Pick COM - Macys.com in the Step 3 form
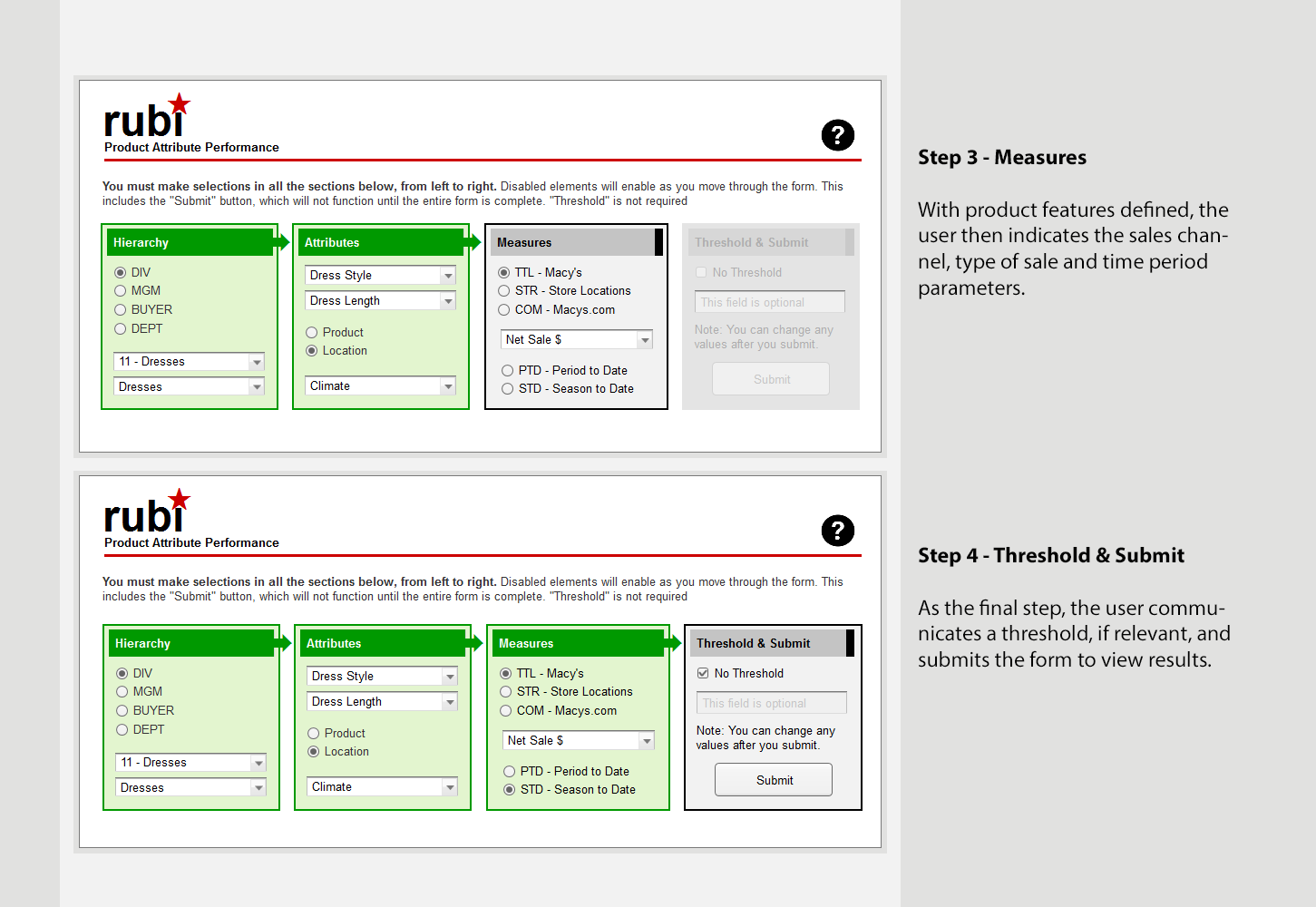Screen dimensions: 1316x907 (x=504, y=309)
